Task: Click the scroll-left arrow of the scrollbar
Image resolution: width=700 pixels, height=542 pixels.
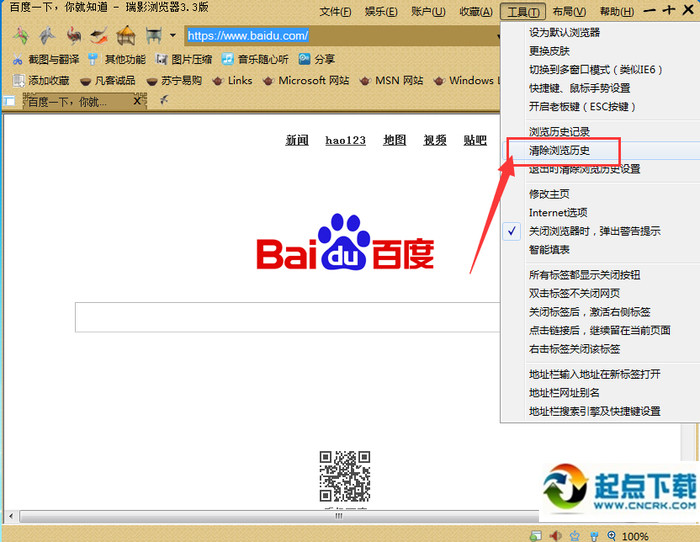Action: tap(11, 517)
